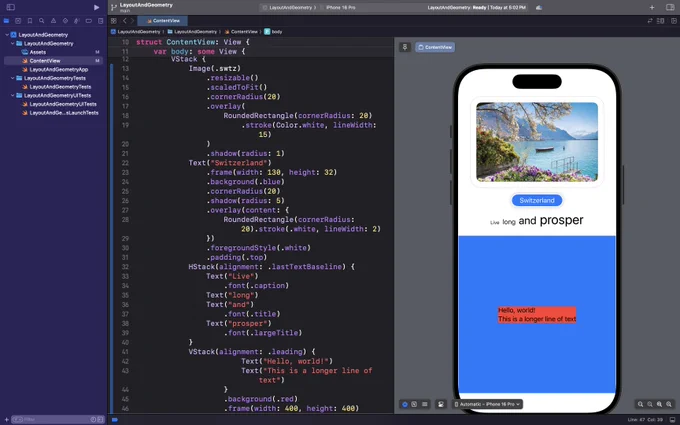This screenshot has height=425, width=680.
Task: Click the project LayoutAndGeometry breadcrumb in jump bar
Action: coord(135,32)
